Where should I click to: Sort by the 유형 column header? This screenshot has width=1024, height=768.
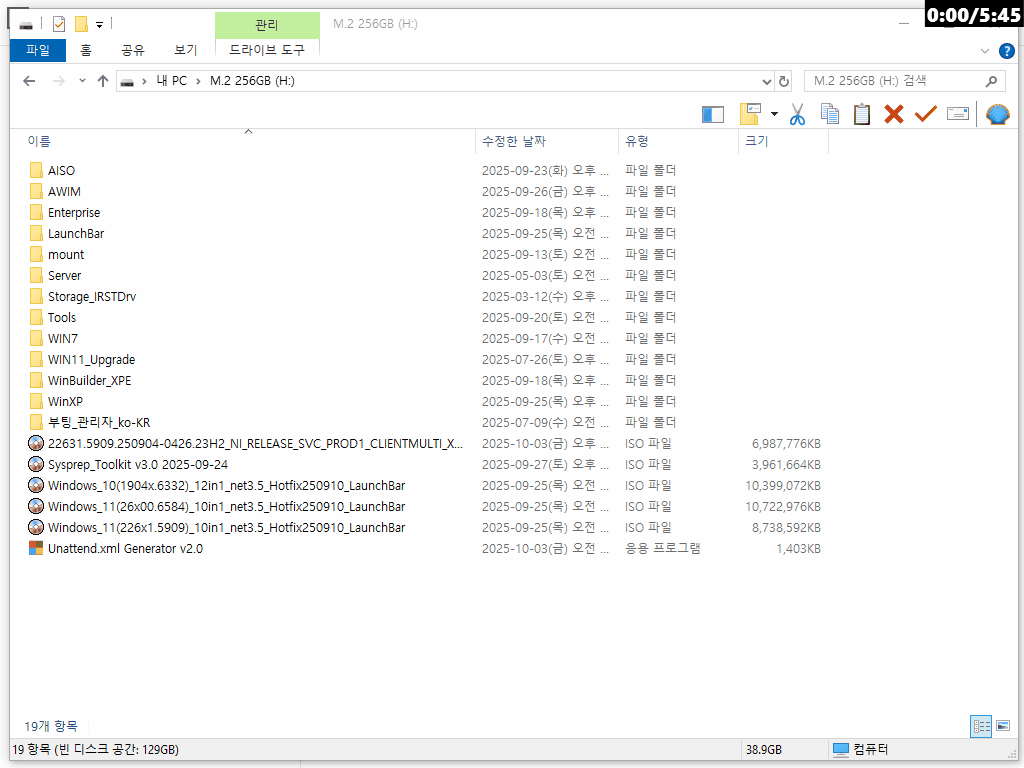click(679, 141)
